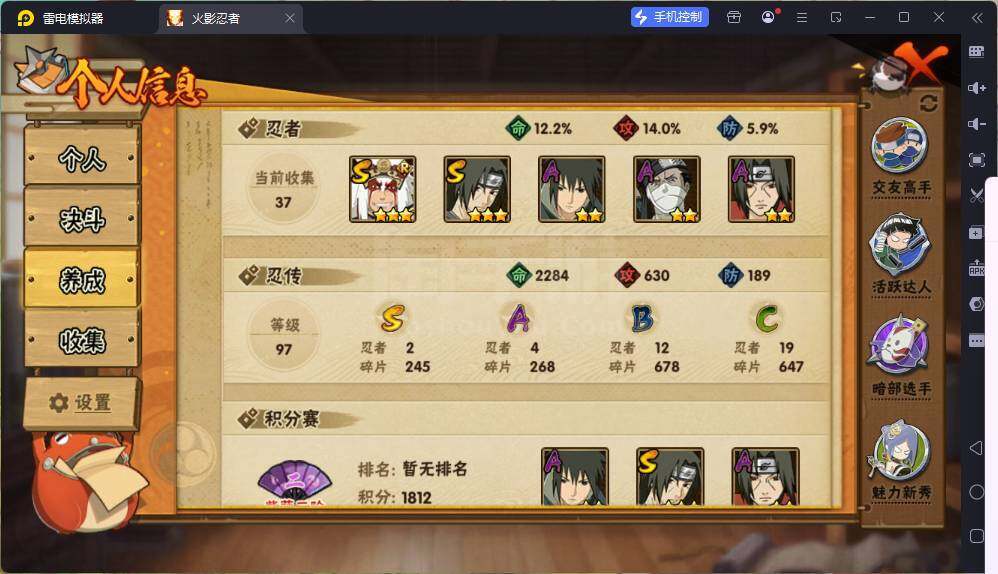This screenshot has width=998, height=574.
Task: Open 设置 settings button
Action: pyautogui.click(x=82, y=403)
